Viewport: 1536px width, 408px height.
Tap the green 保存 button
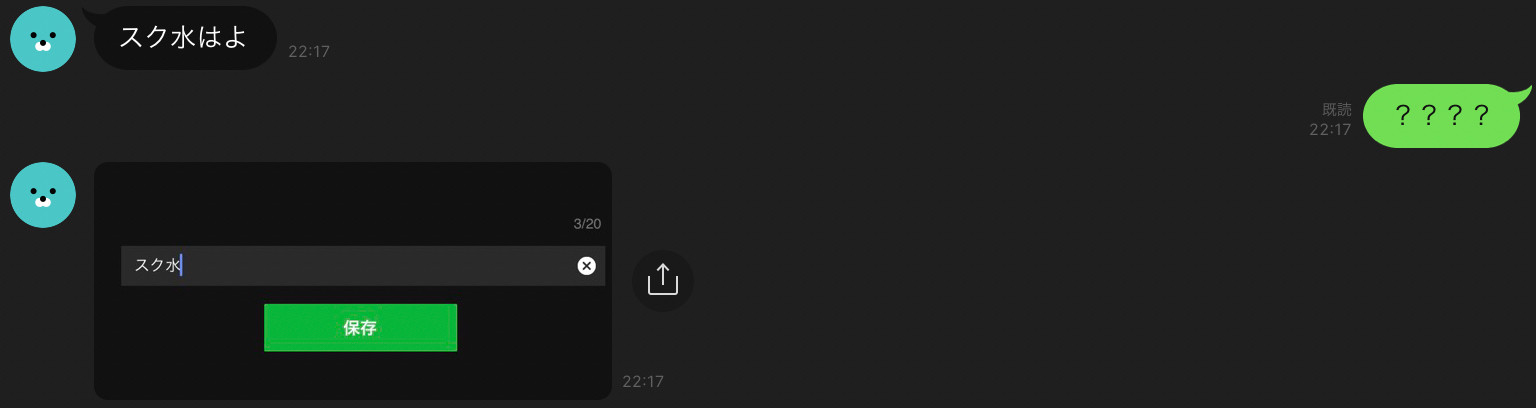click(x=360, y=327)
